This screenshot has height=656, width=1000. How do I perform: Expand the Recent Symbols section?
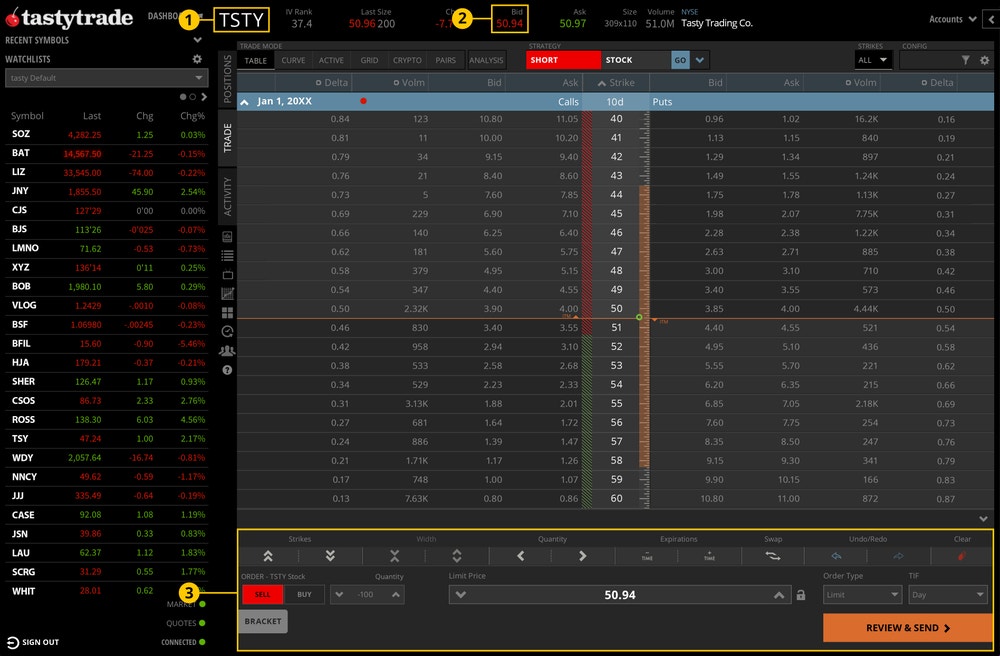click(x=198, y=40)
